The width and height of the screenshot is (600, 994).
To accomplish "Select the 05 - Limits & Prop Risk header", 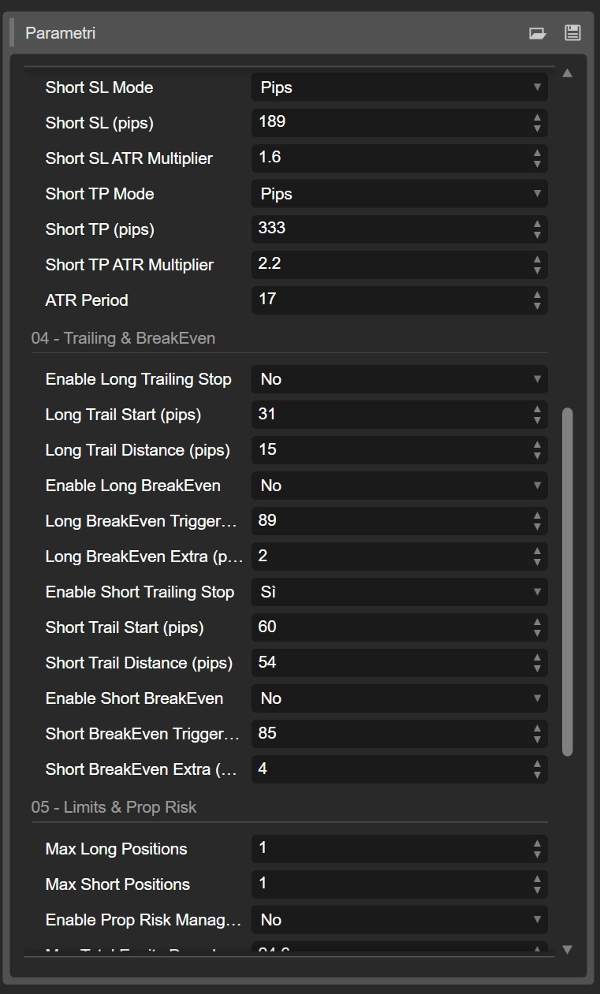I will click(x=114, y=808).
